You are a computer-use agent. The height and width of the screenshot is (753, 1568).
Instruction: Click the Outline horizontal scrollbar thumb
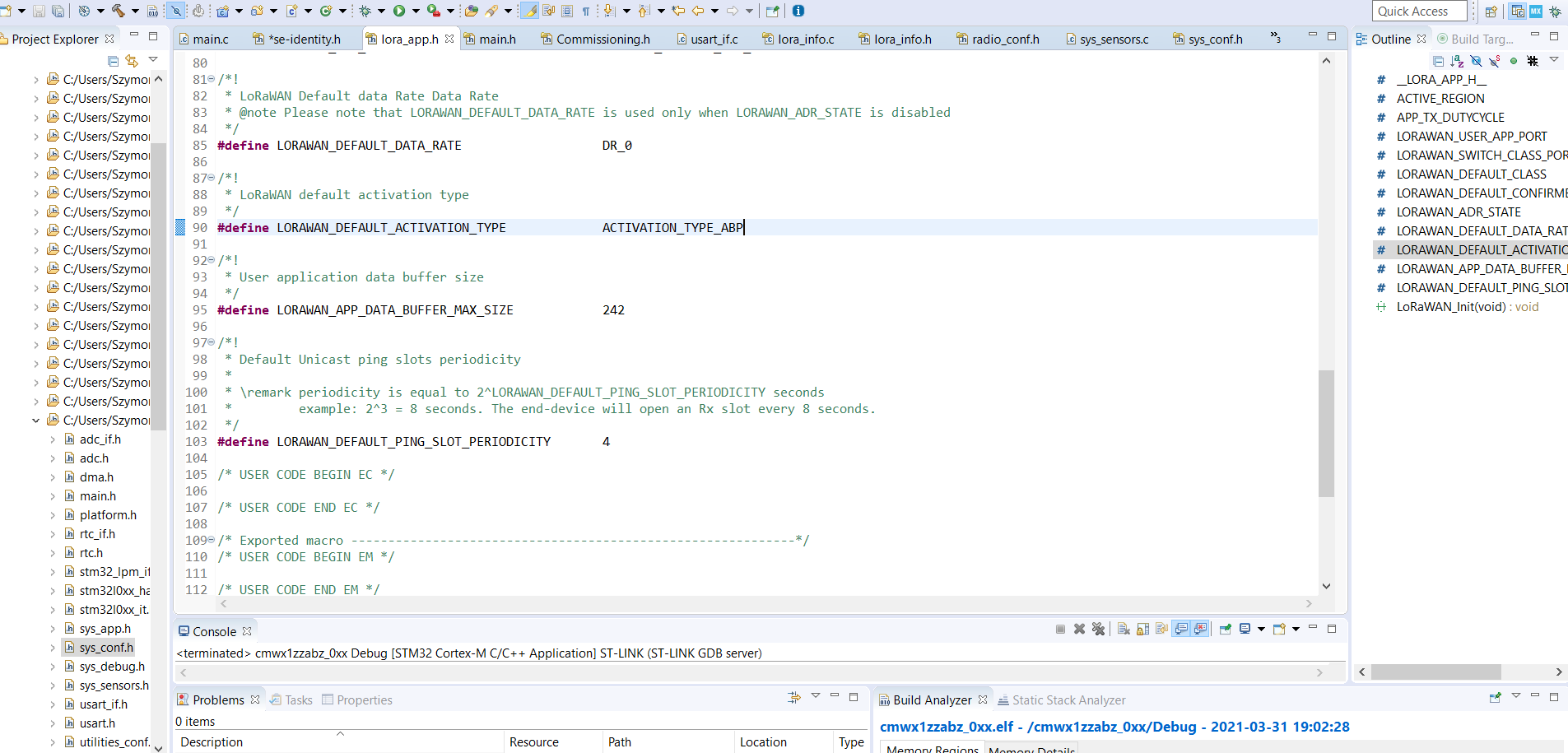(1435, 672)
